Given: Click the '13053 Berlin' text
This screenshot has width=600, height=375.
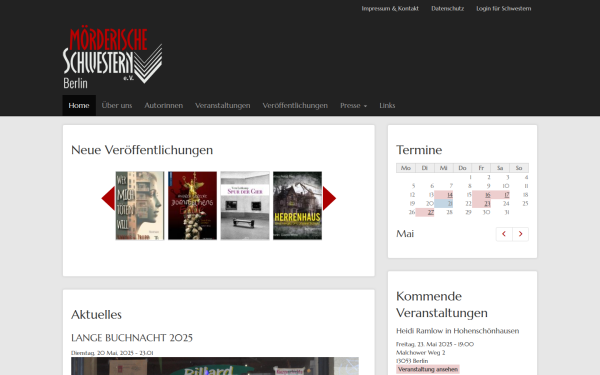Looking at the screenshot, I should pos(412,361).
